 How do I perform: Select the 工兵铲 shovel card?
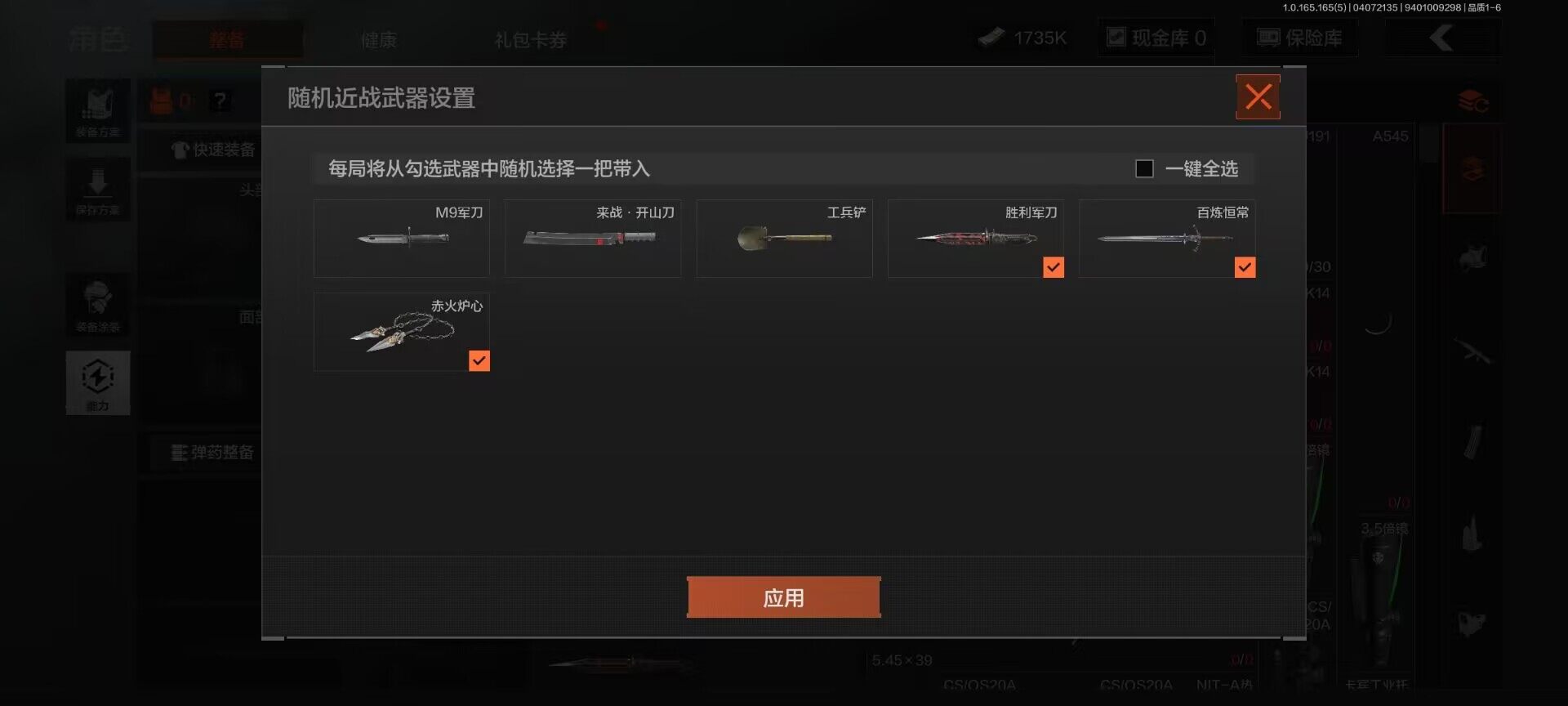[x=784, y=239]
